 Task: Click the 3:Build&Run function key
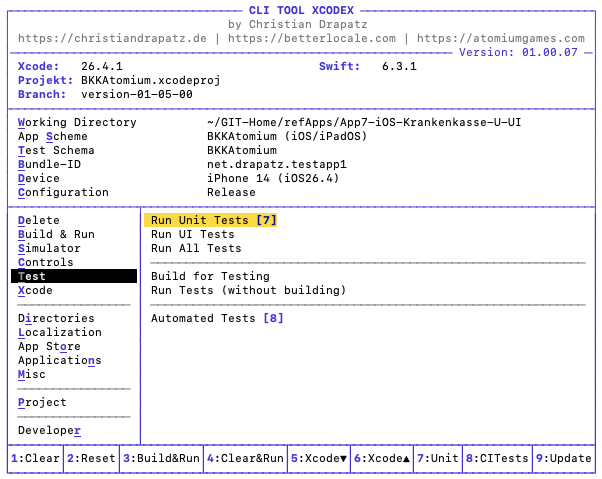(161, 458)
